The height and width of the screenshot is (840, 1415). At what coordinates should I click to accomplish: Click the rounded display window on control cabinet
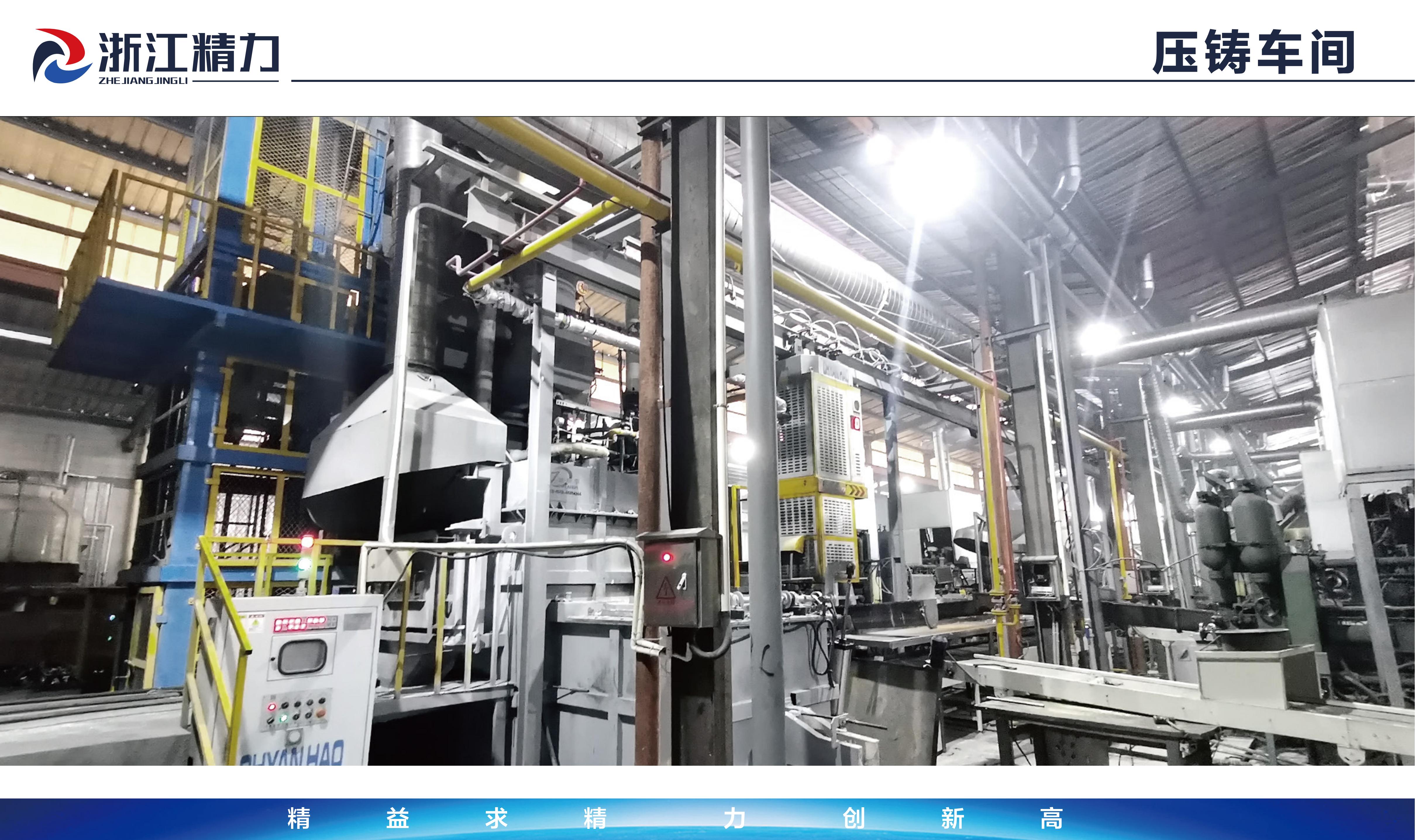tap(302, 657)
